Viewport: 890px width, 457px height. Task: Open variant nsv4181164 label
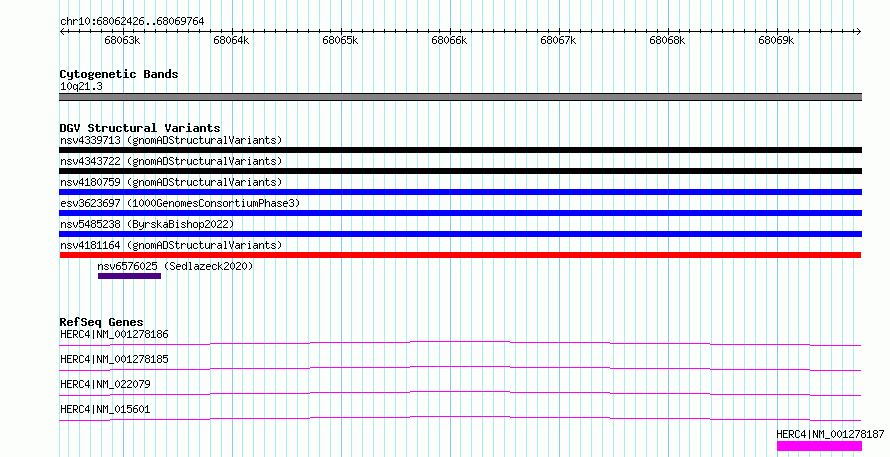(x=171, y=245)
